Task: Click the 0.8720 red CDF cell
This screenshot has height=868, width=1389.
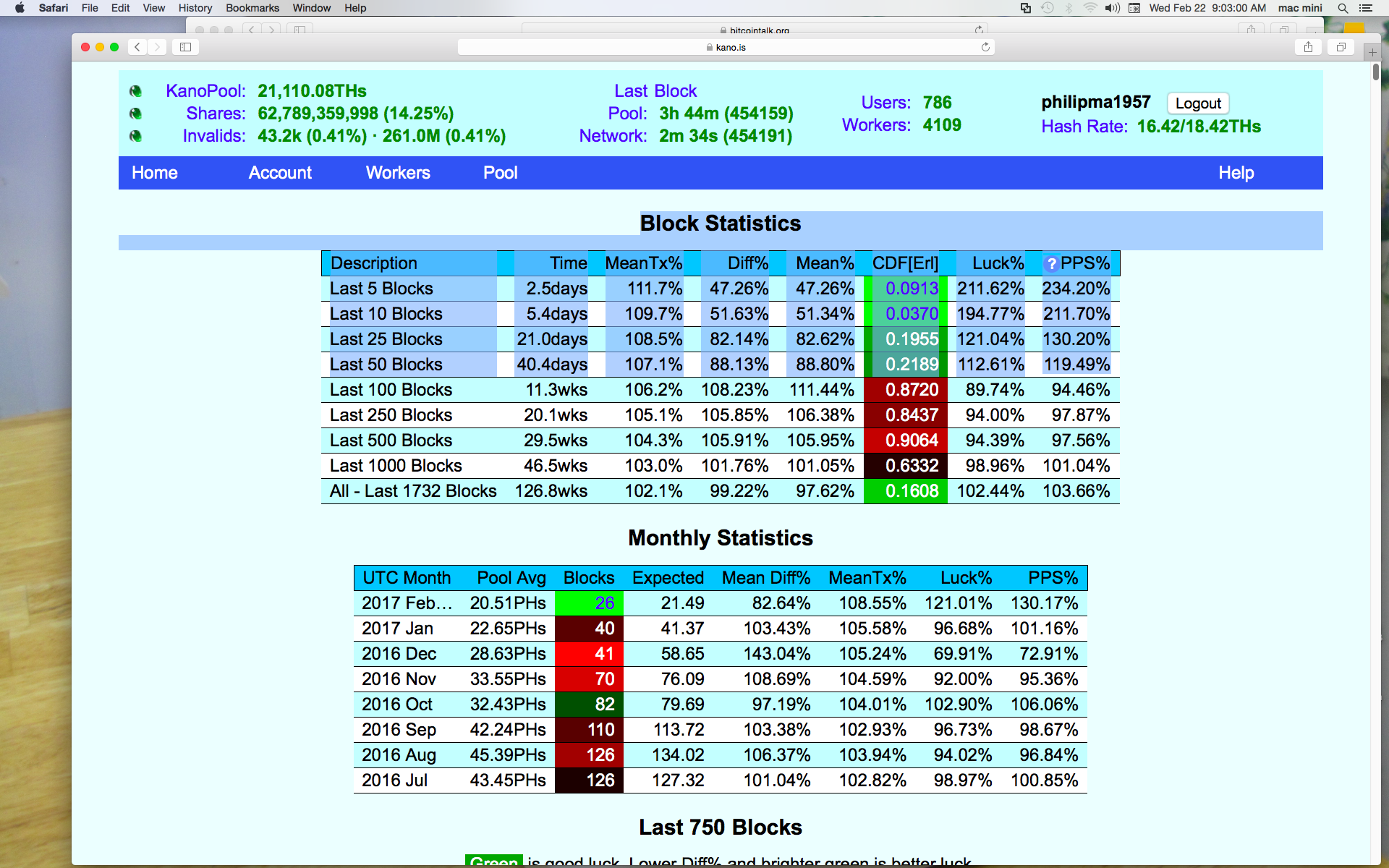Action: (x=906, y=390)
